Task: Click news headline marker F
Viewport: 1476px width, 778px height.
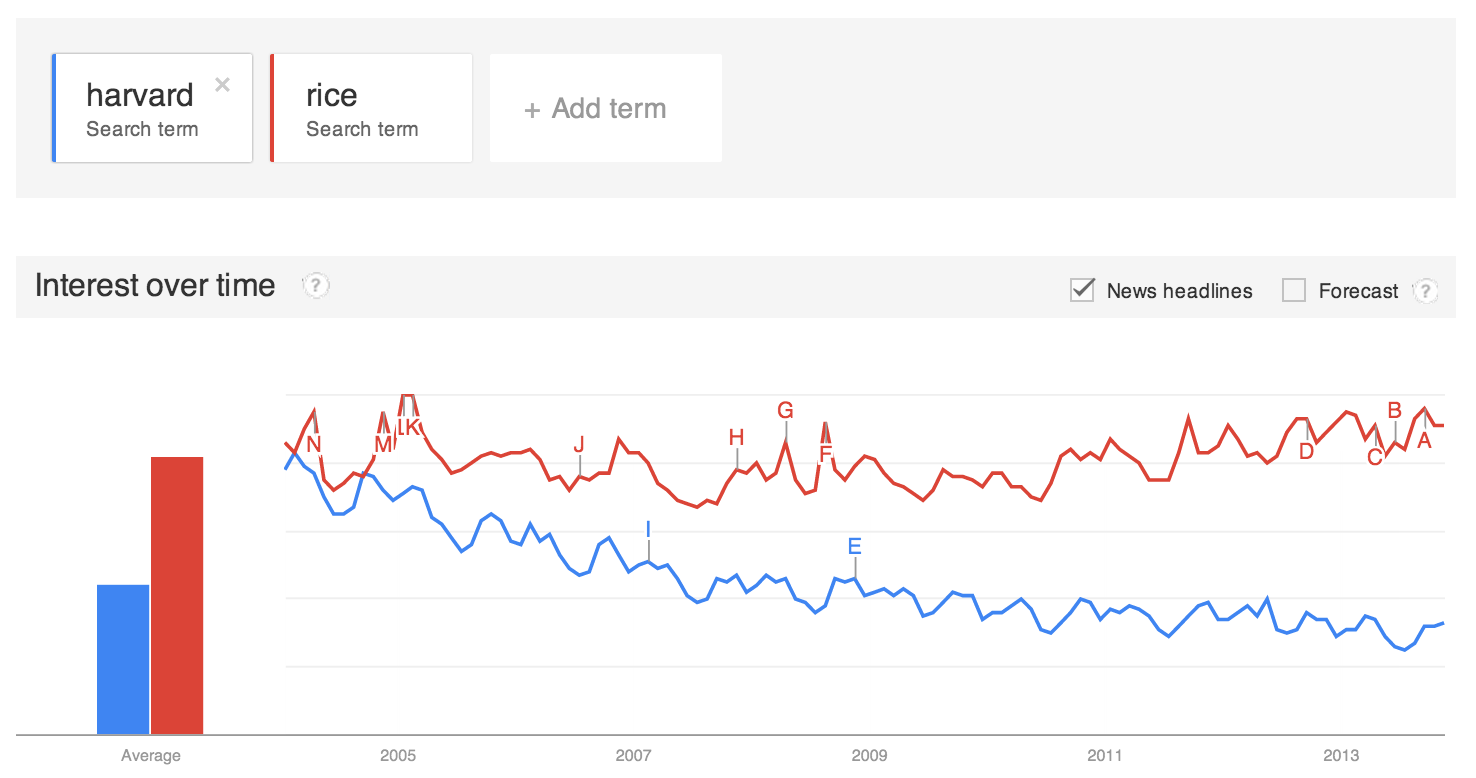Action: tap(825, 454)
